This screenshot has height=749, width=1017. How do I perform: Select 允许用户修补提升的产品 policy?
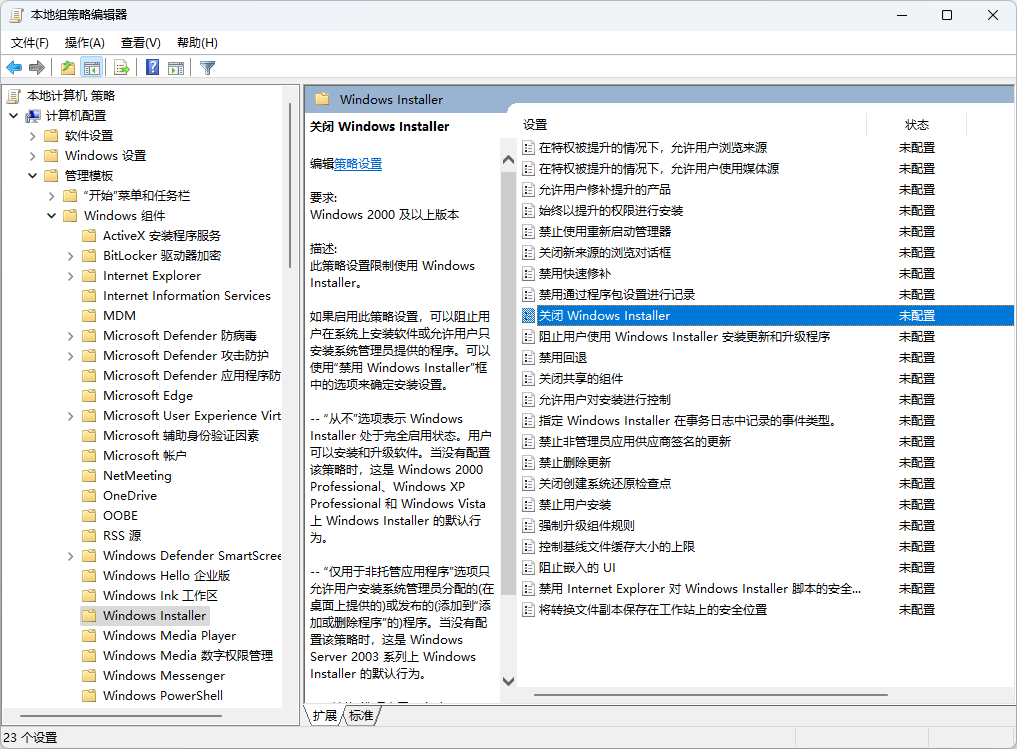click(x=604, y=190)
